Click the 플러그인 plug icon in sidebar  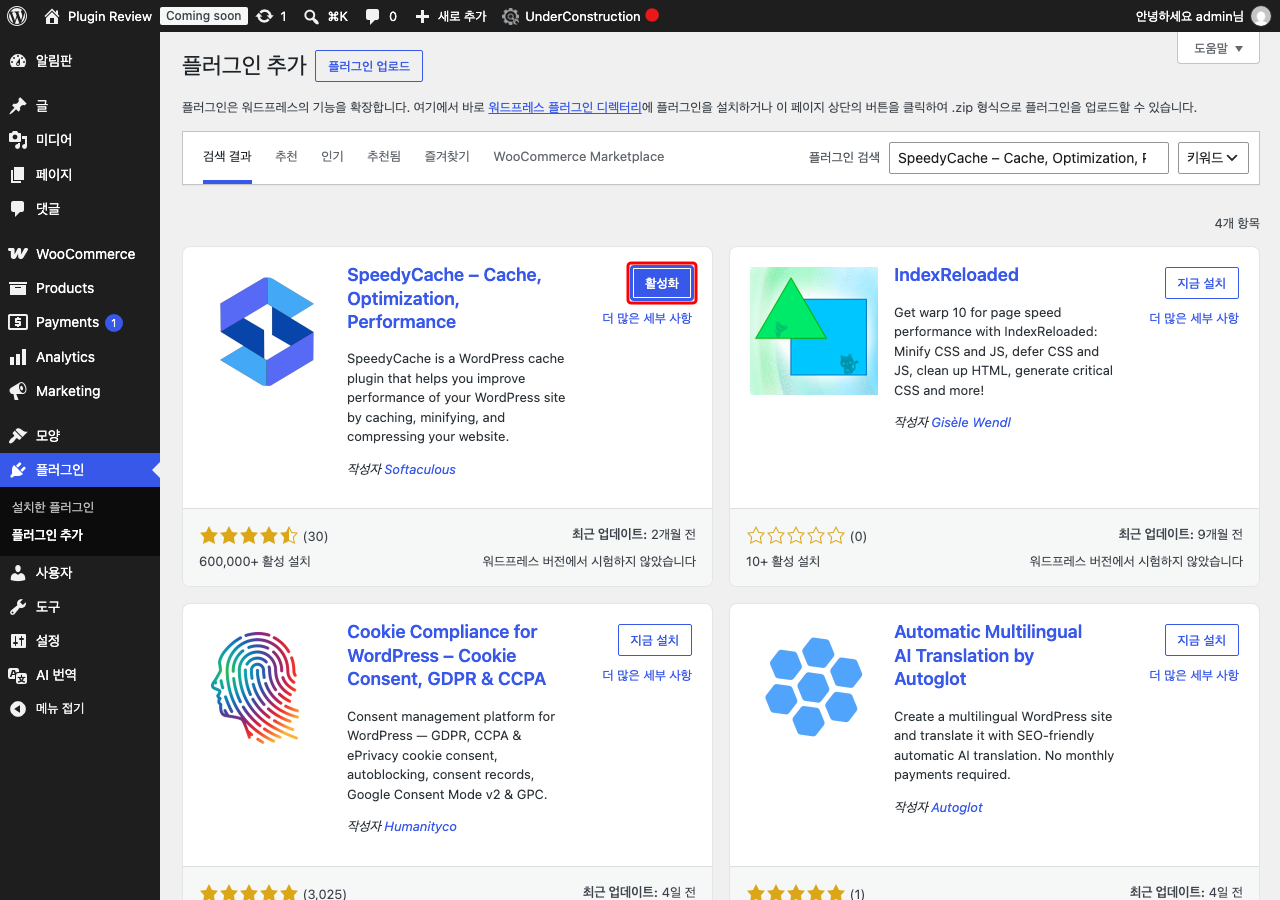click(18, 470)
